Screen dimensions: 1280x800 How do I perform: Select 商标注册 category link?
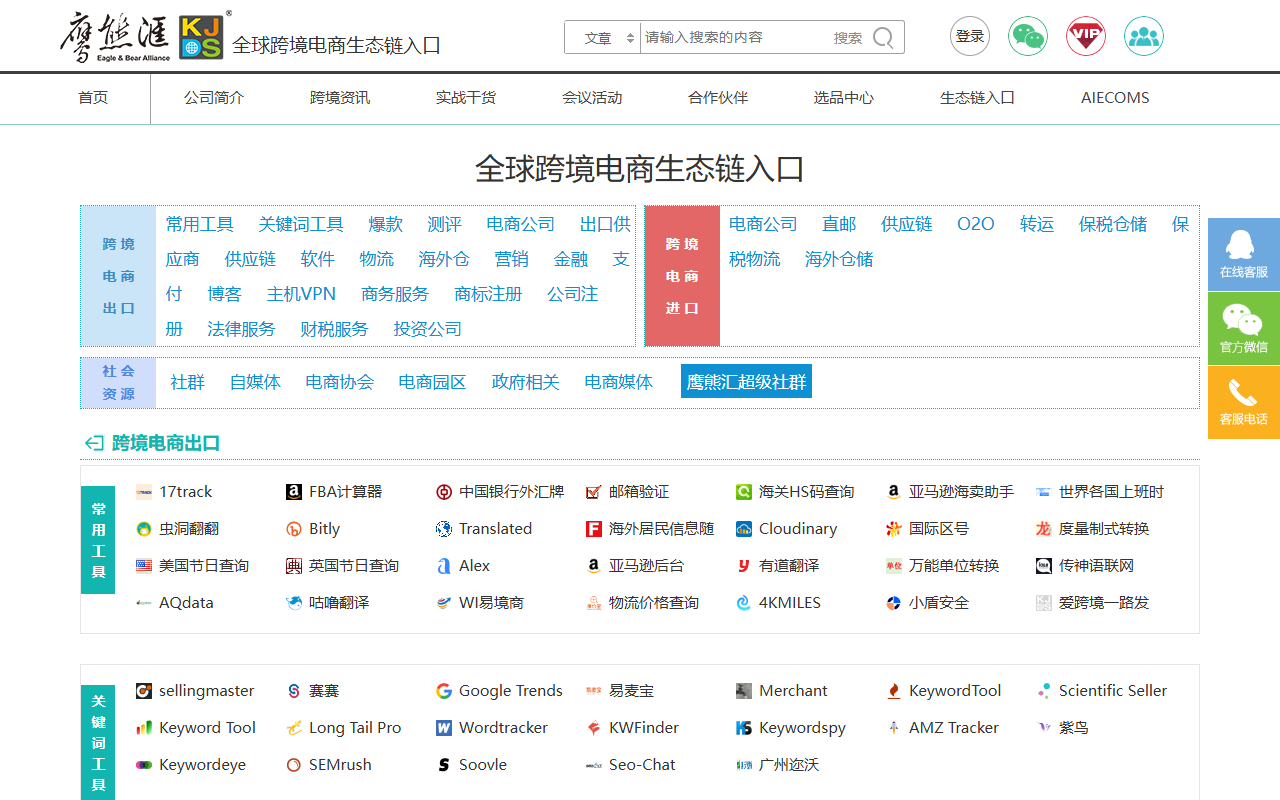pyautogui.click(x=488, y=294)
